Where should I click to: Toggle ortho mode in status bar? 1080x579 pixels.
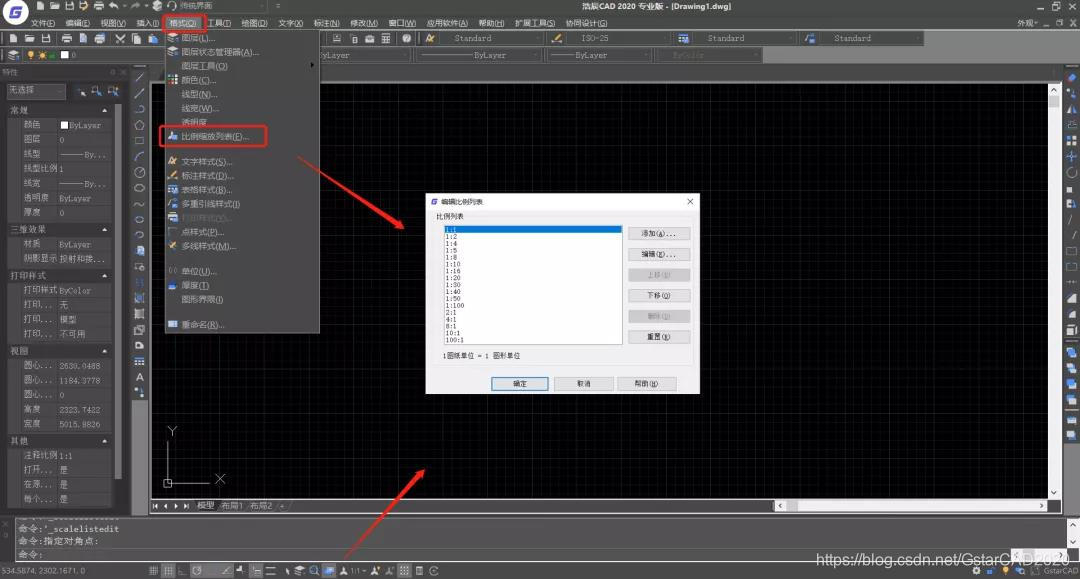(183, 571)
